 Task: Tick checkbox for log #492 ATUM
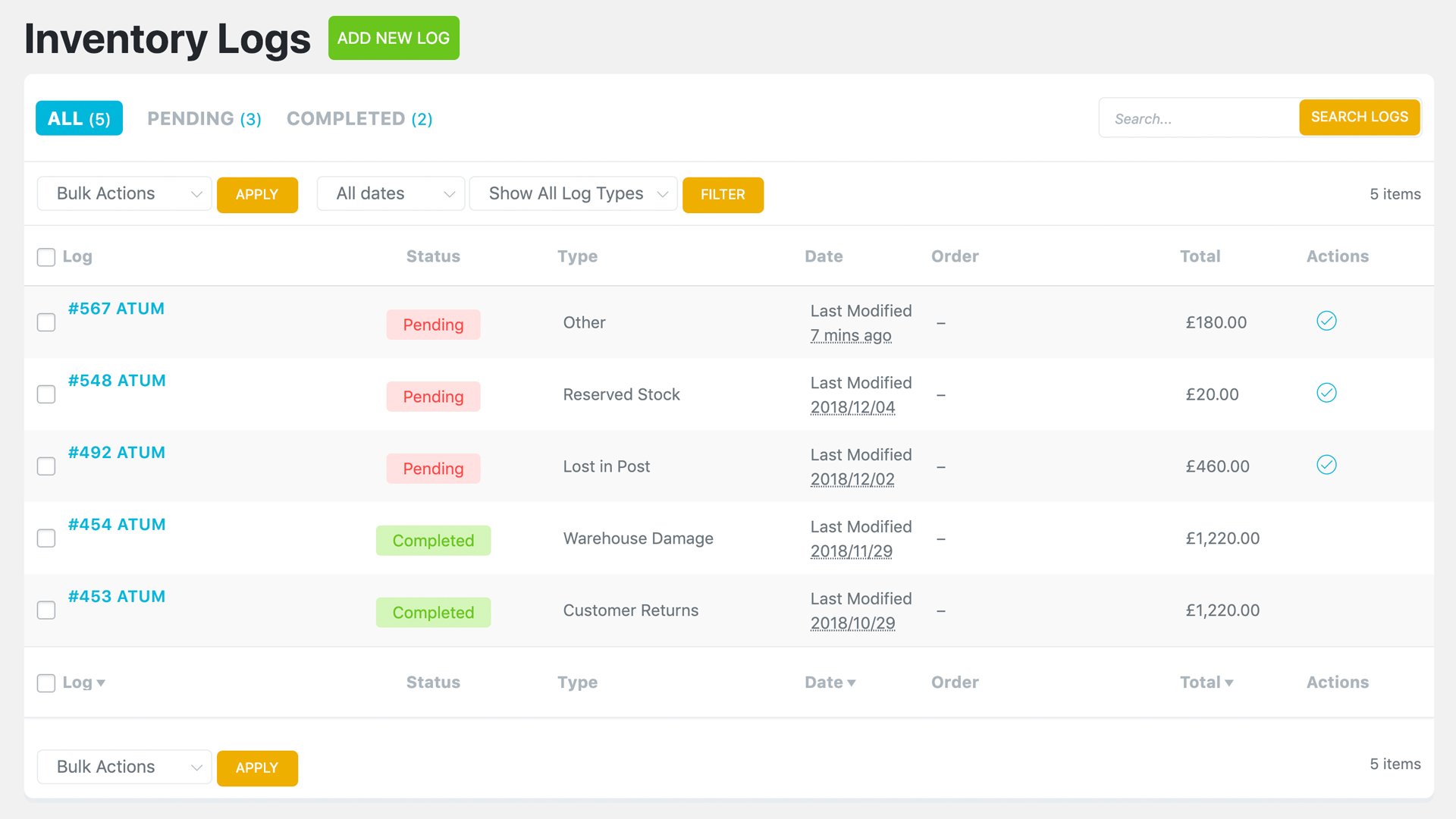pyautogui.click(x=46, y=466)
